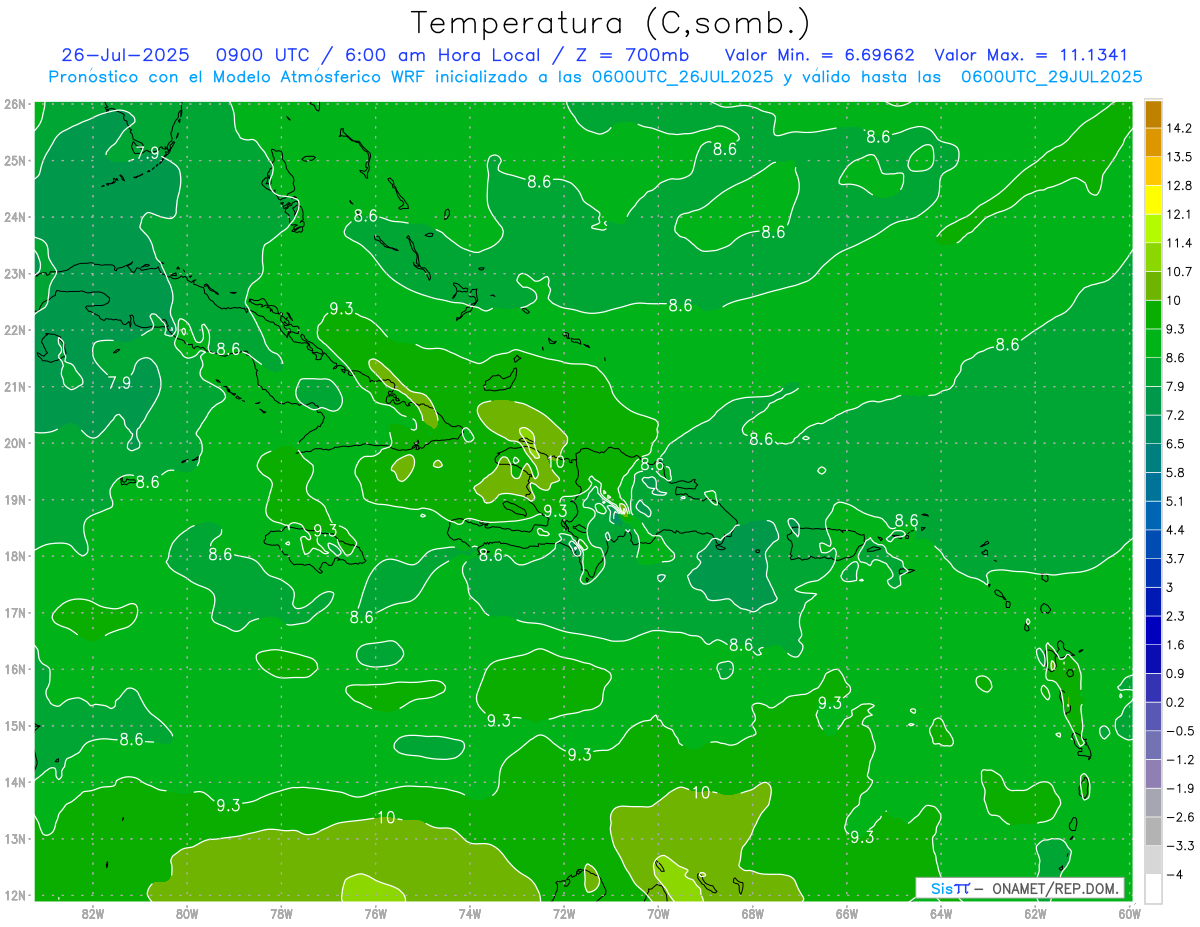
Task: Pick the dark blue colorbar swatch between 1.6 and 2.3
Action: 1153,629
